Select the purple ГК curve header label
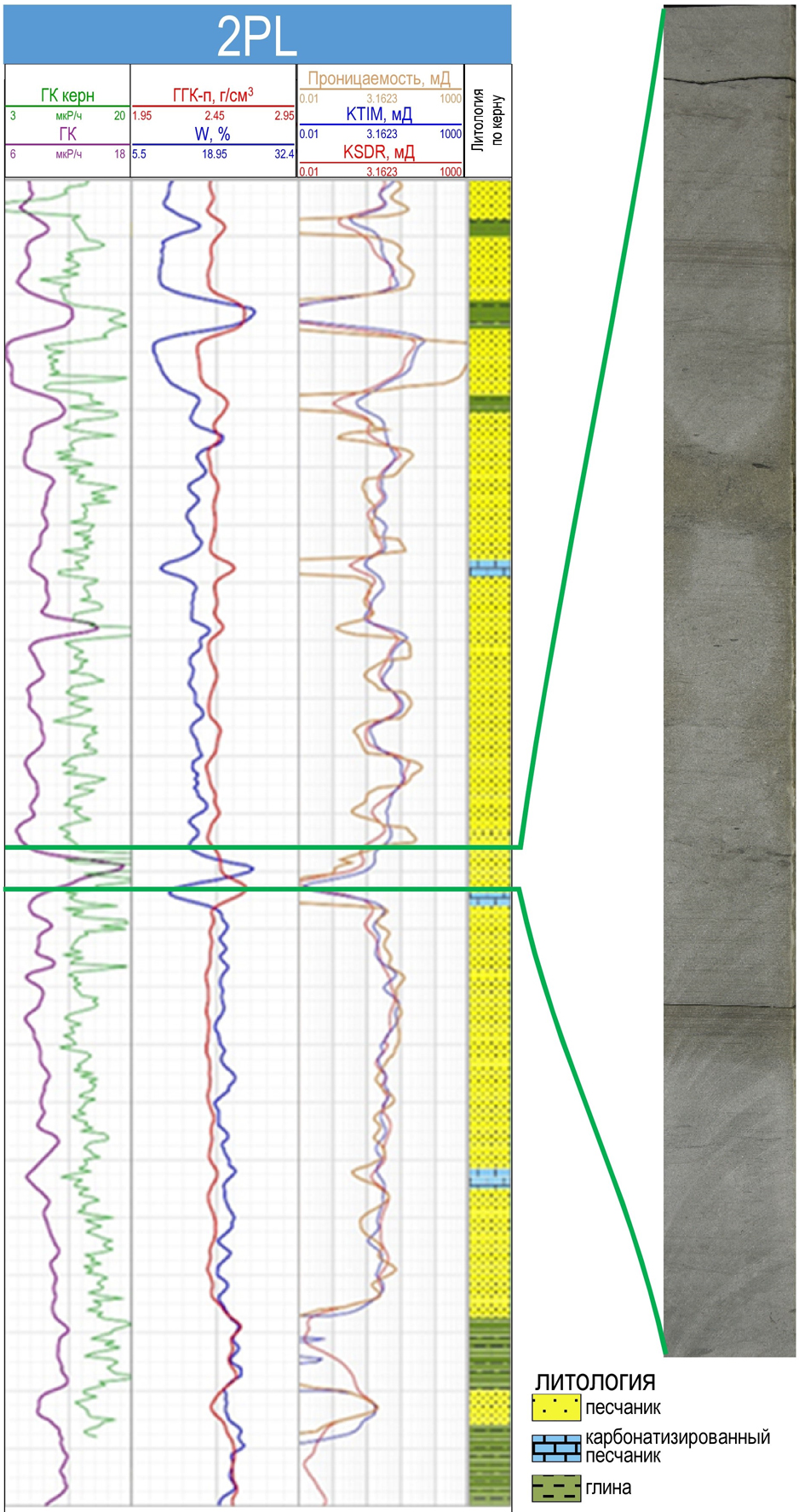 67,134
